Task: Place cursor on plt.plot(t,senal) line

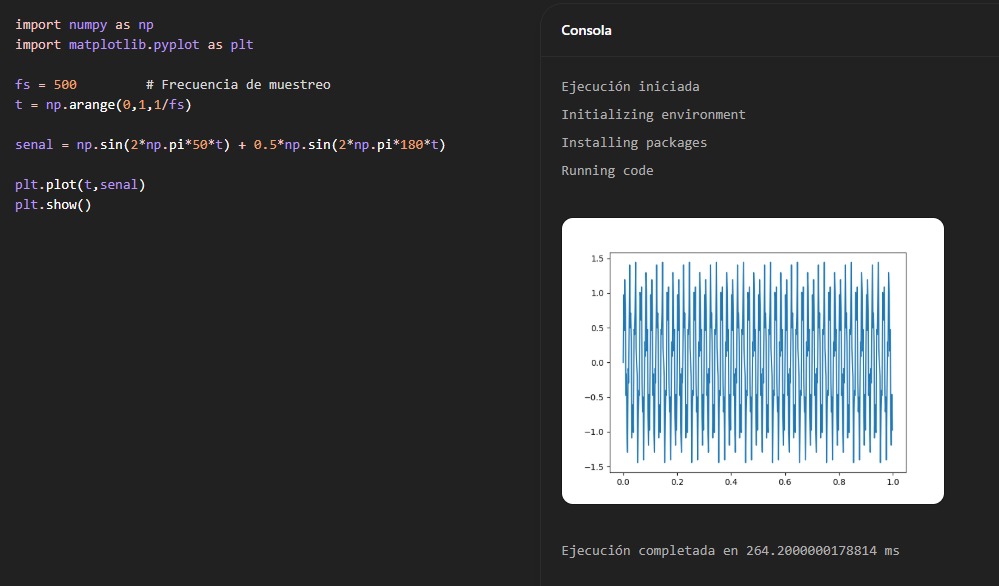Action: pyautogui.click(x=80, y=185)
